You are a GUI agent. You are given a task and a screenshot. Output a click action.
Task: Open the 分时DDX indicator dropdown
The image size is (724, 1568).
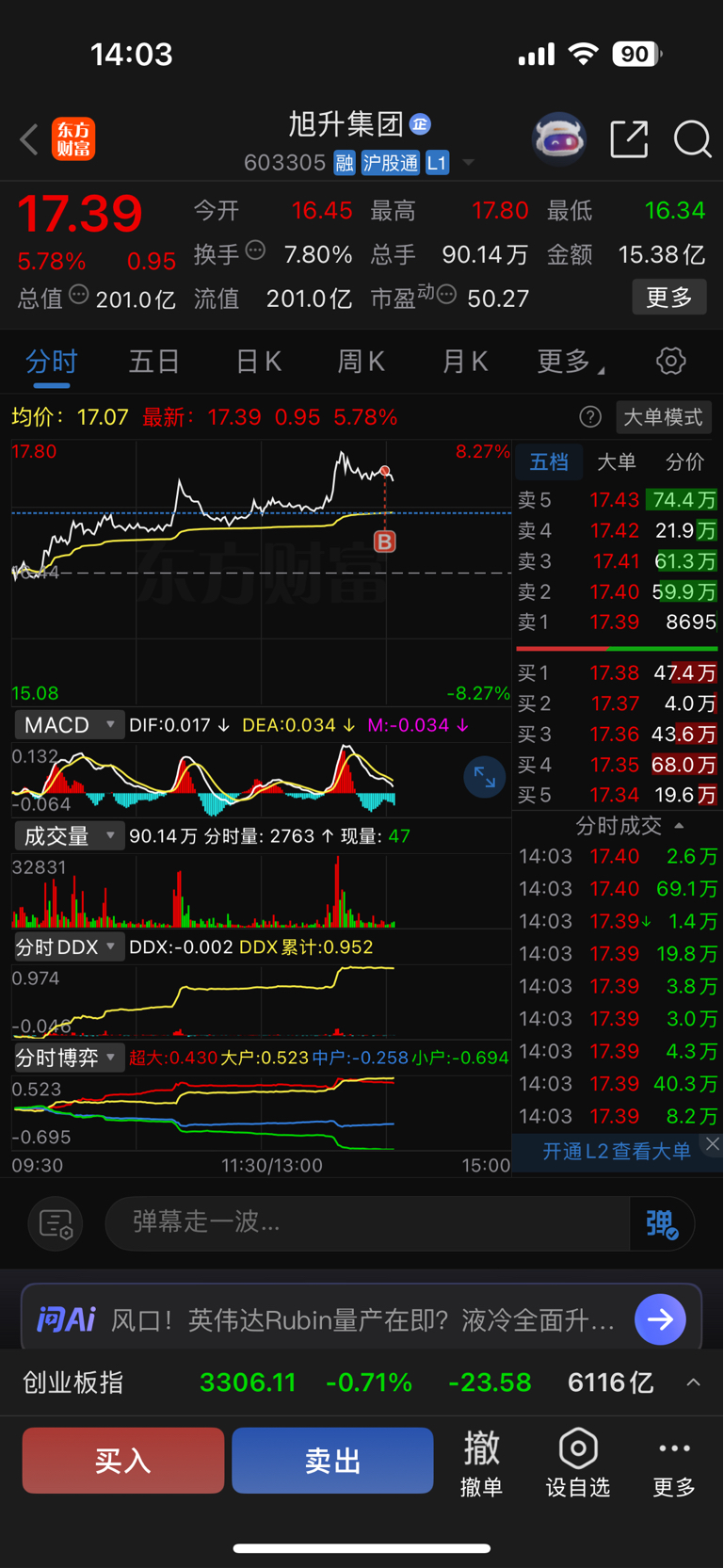tap(69, 946)
